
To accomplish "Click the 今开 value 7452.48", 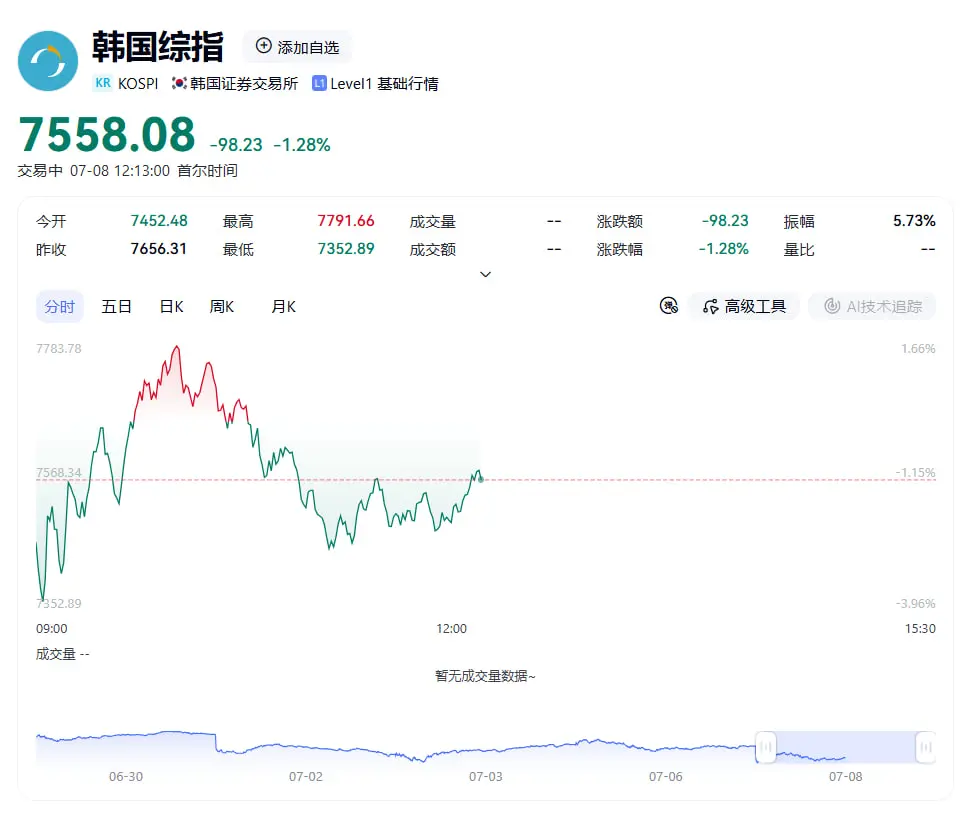I will click(159, 221).
